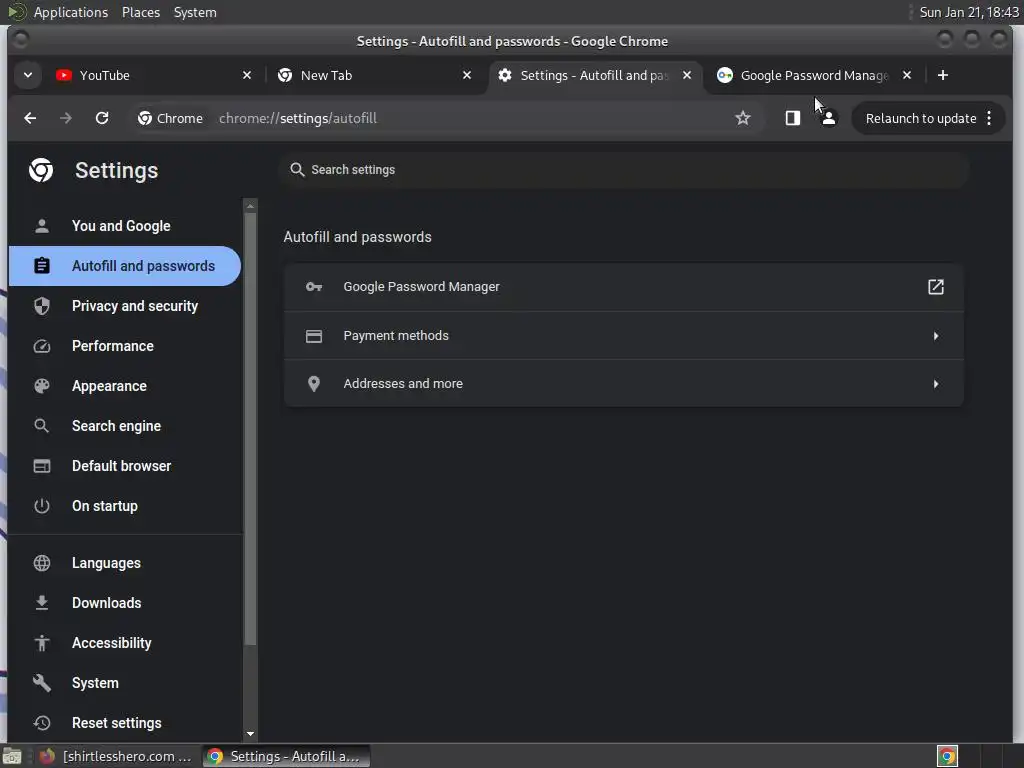
Task: Close the YouTube tab
Action: [x=247, y=75]
